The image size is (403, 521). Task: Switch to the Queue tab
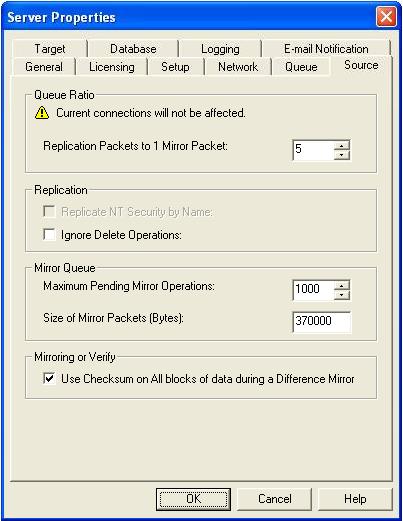[301, 67]
